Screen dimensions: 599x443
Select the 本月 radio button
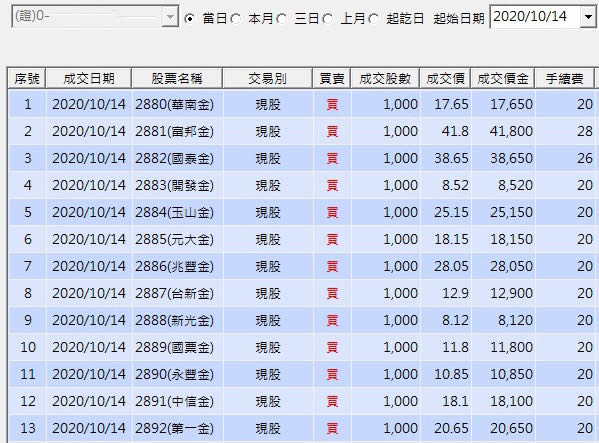[x=236, y=18]
